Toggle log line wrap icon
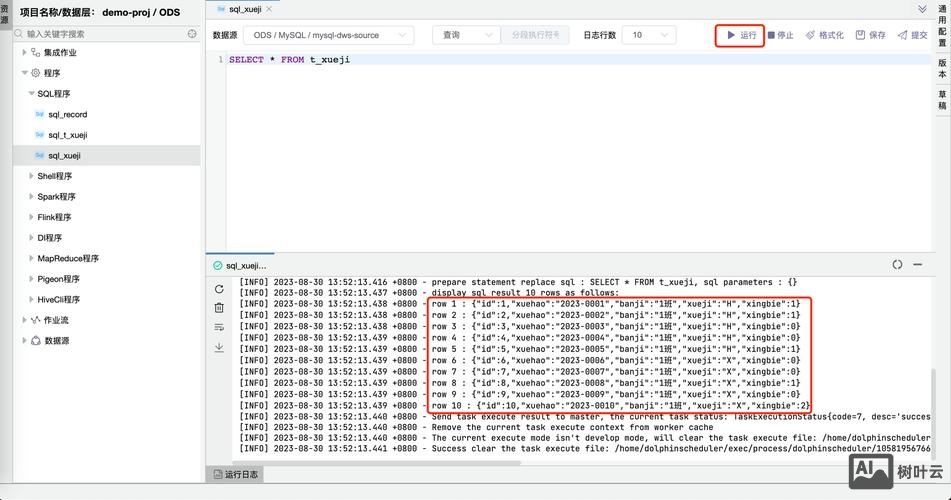The height and width of the screenshot is (500, 951). click(x=219, y=328)
